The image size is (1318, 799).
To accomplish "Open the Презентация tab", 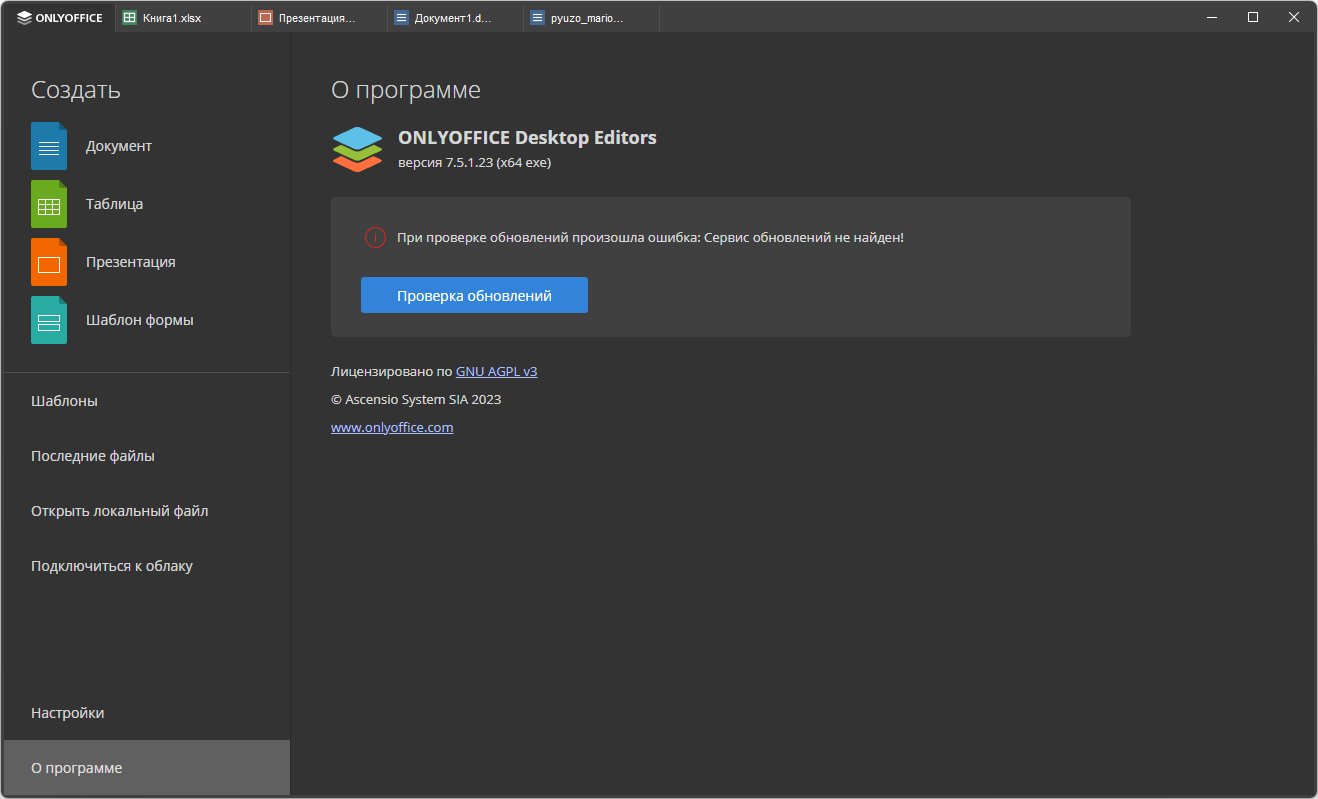I will coord(319,17).
